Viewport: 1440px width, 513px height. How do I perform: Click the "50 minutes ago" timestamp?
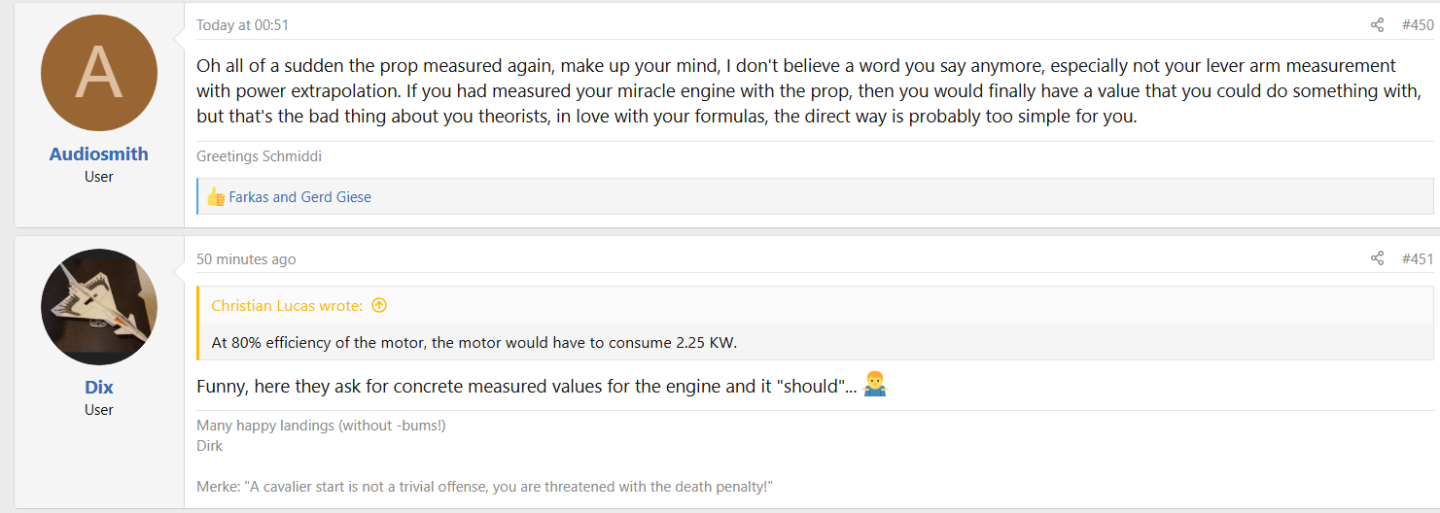246,259
